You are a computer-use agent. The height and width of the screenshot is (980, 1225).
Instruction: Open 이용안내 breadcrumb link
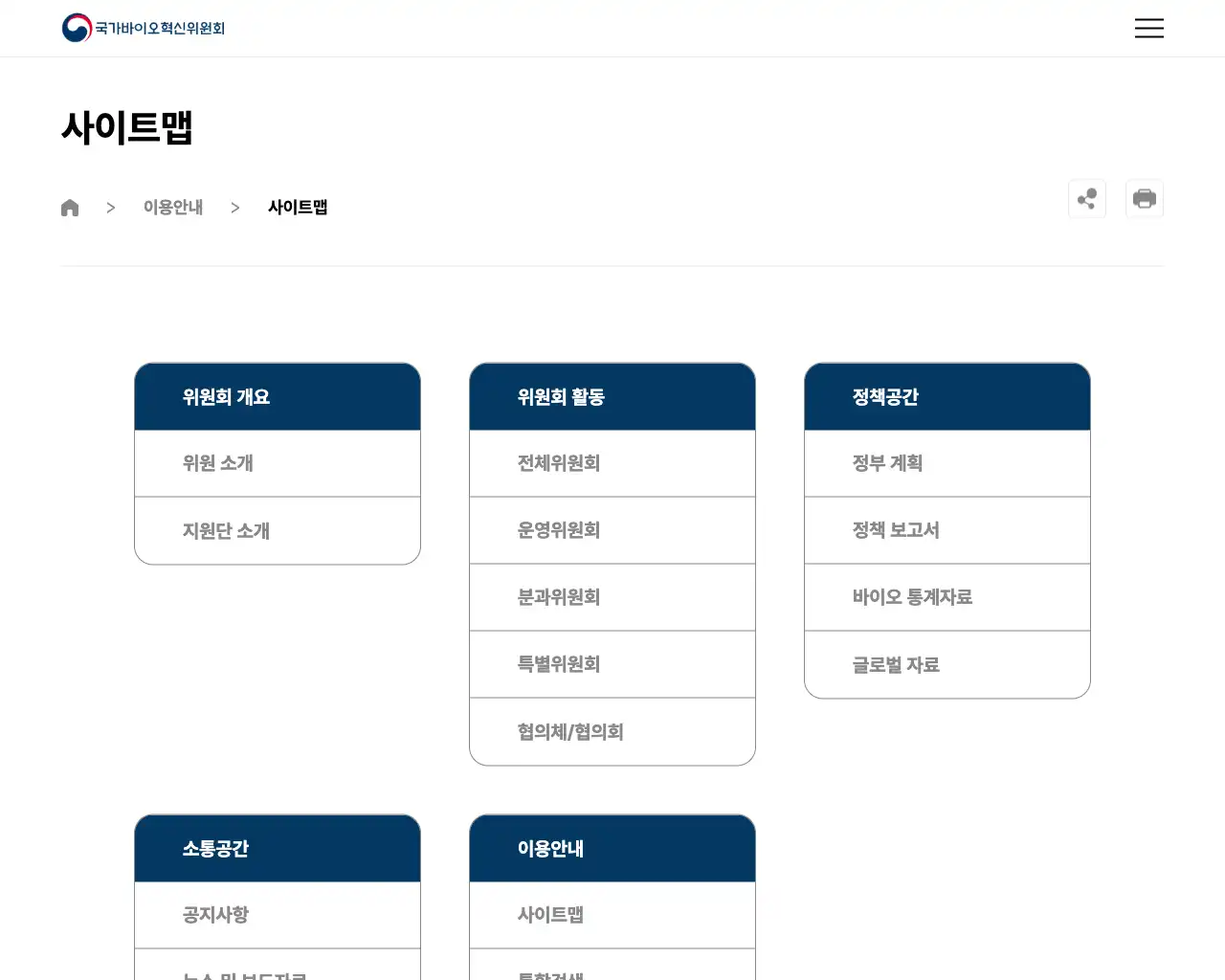(x=173, y=208)
